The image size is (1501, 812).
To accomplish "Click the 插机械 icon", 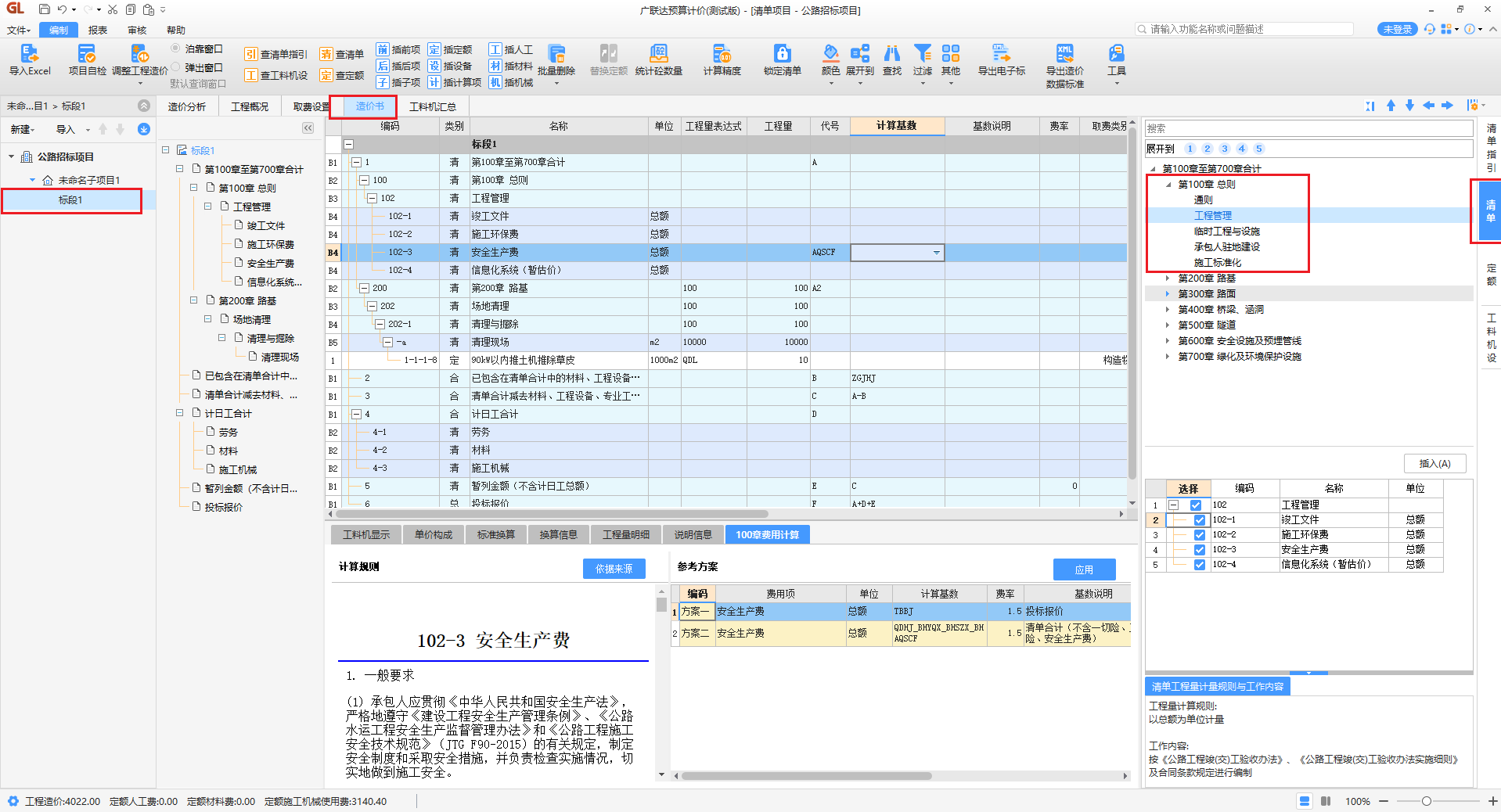I will tap(495, 82).
